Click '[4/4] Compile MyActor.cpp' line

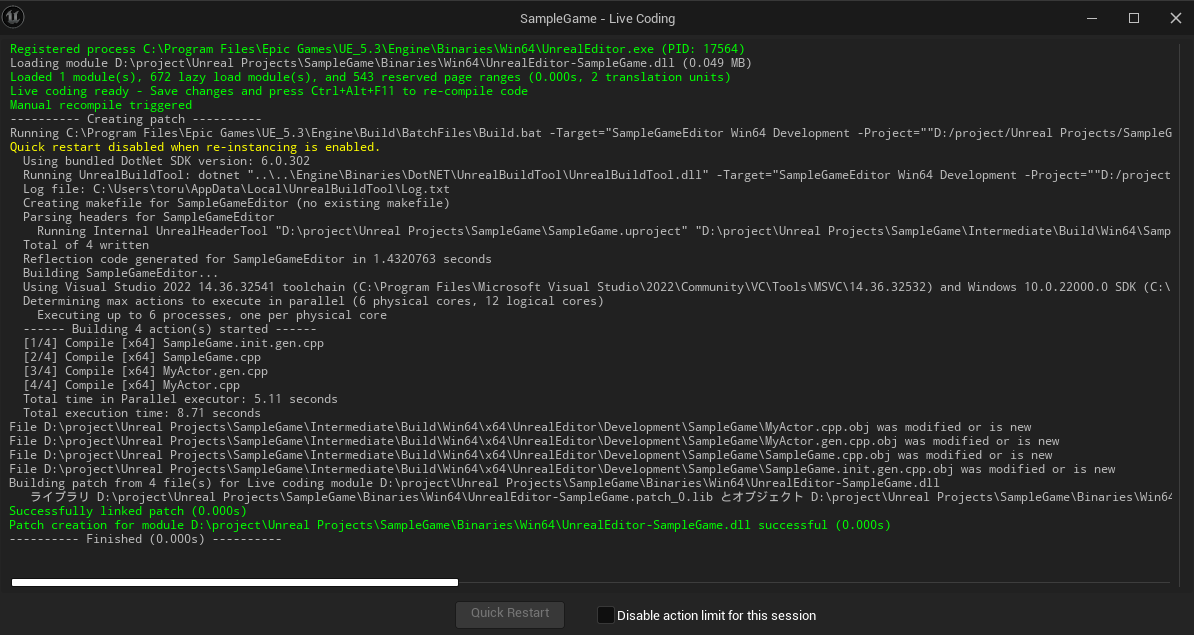(x=131, y=385)
